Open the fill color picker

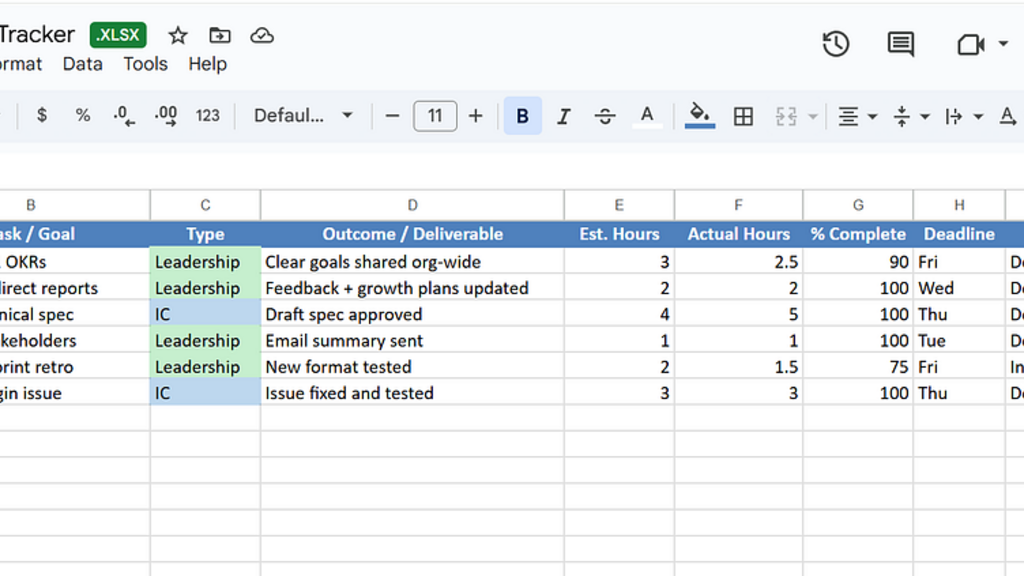coord(700,116)
